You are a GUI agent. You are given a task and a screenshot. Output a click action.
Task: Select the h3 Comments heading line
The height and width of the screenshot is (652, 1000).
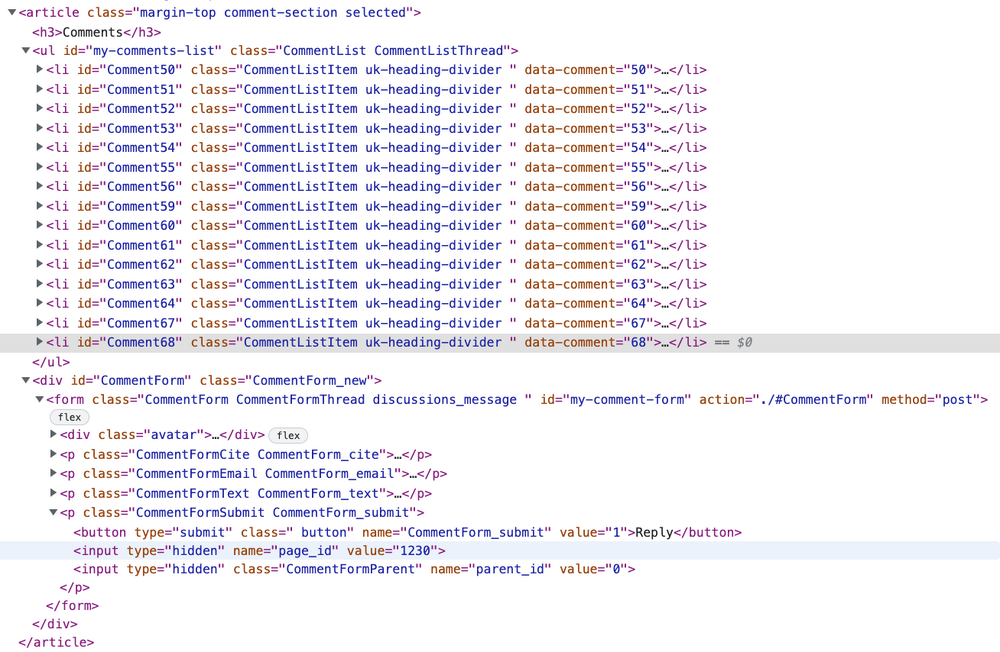click(x=96, y=32)
